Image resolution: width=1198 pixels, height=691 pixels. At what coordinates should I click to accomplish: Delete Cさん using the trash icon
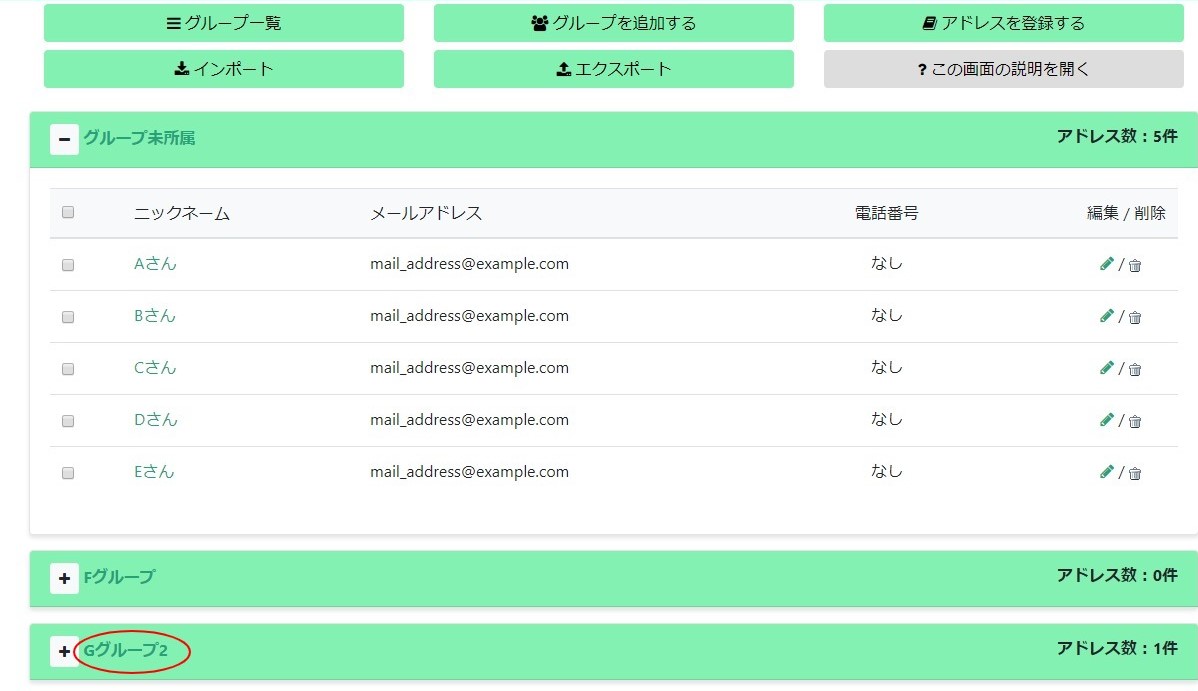pos(1134,368)
